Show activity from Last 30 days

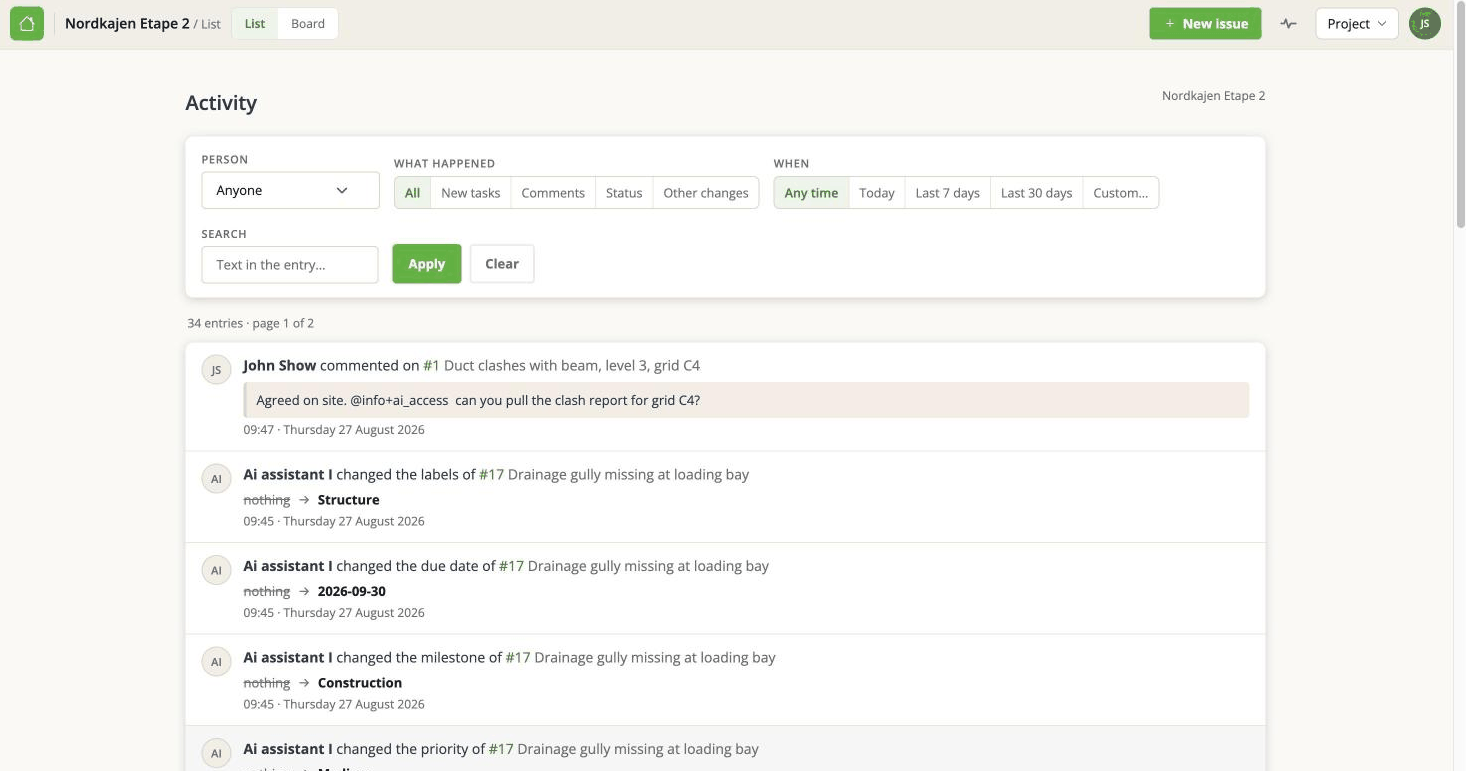pos(1036,193)
